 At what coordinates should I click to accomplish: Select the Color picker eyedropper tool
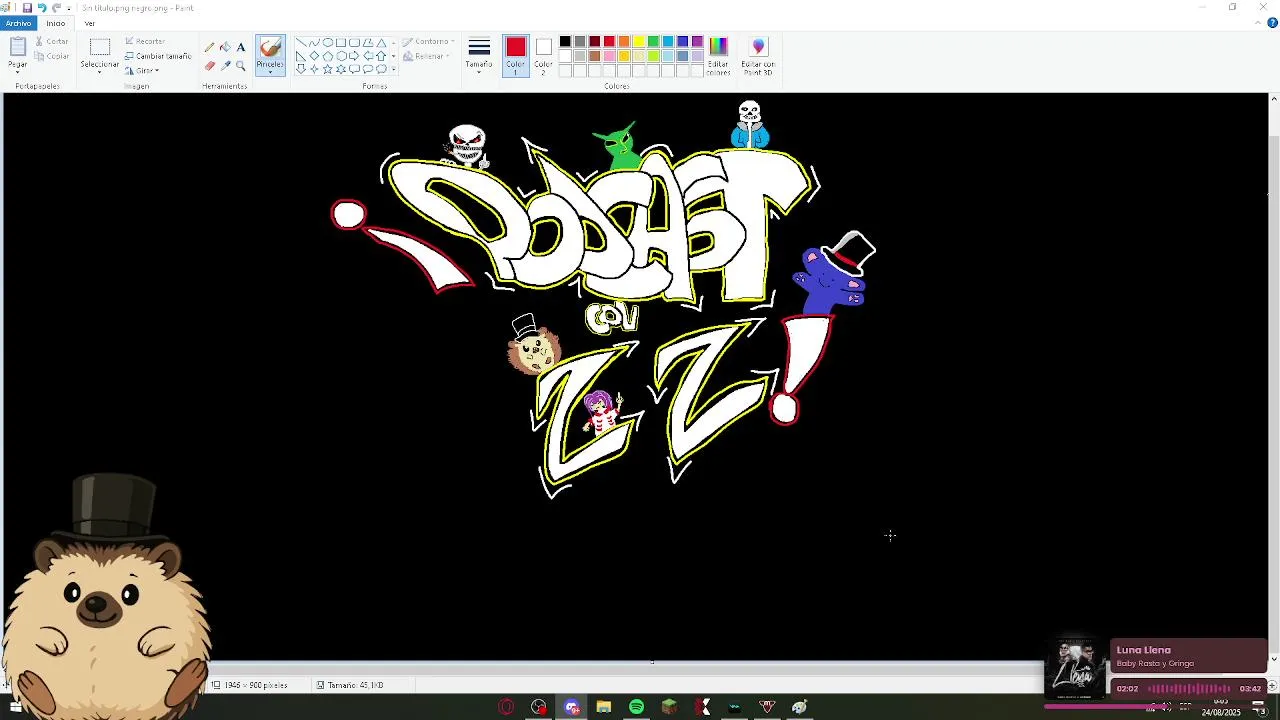(x=226, y=65)
